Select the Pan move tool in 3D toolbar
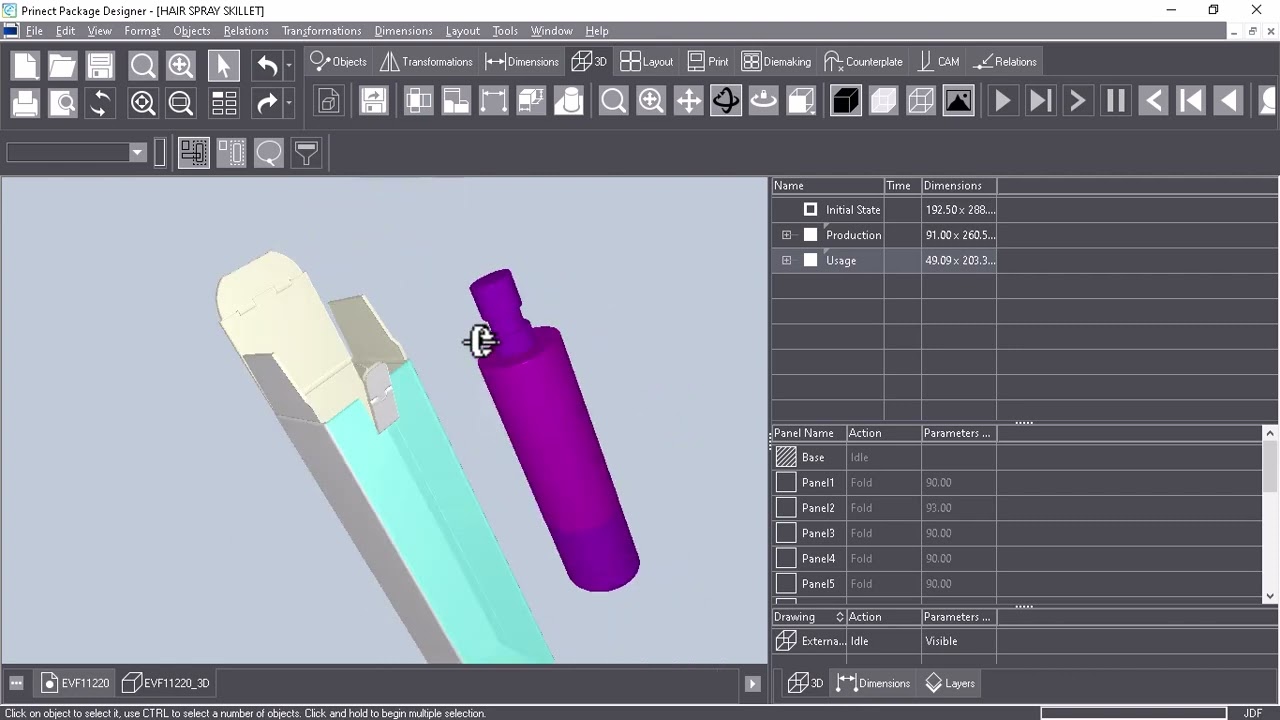The image size is (1280, 720). click(x=688, y=101)
